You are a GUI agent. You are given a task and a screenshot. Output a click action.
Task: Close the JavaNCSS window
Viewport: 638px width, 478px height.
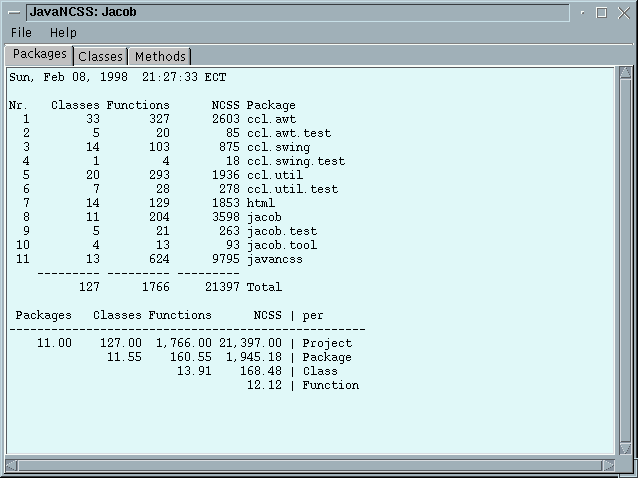(623, 13)
